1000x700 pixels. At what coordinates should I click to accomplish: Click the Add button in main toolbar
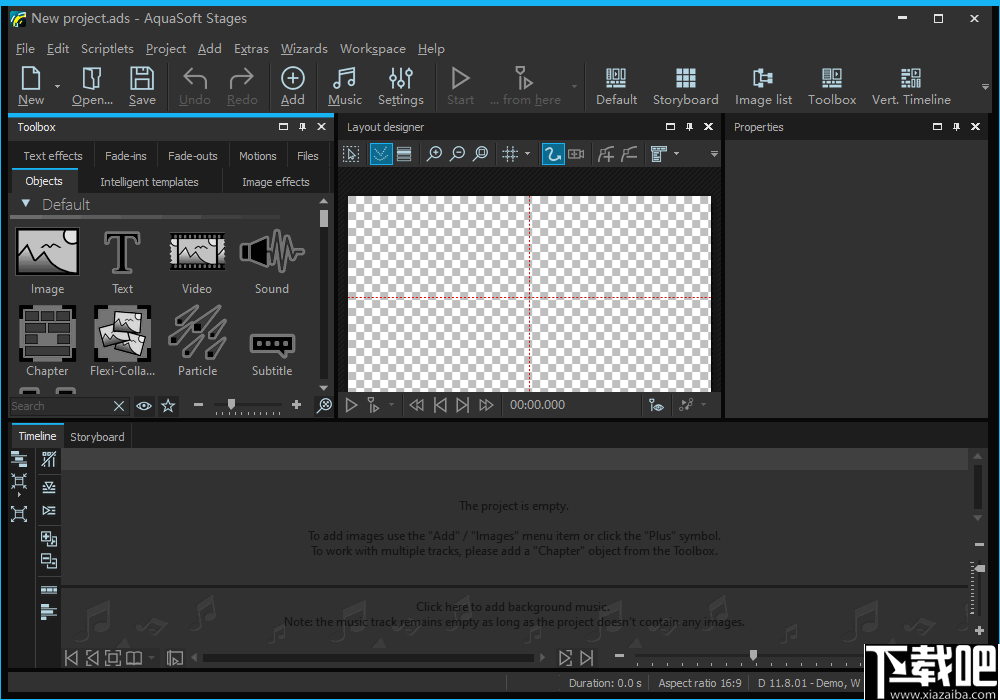point(292,86)
